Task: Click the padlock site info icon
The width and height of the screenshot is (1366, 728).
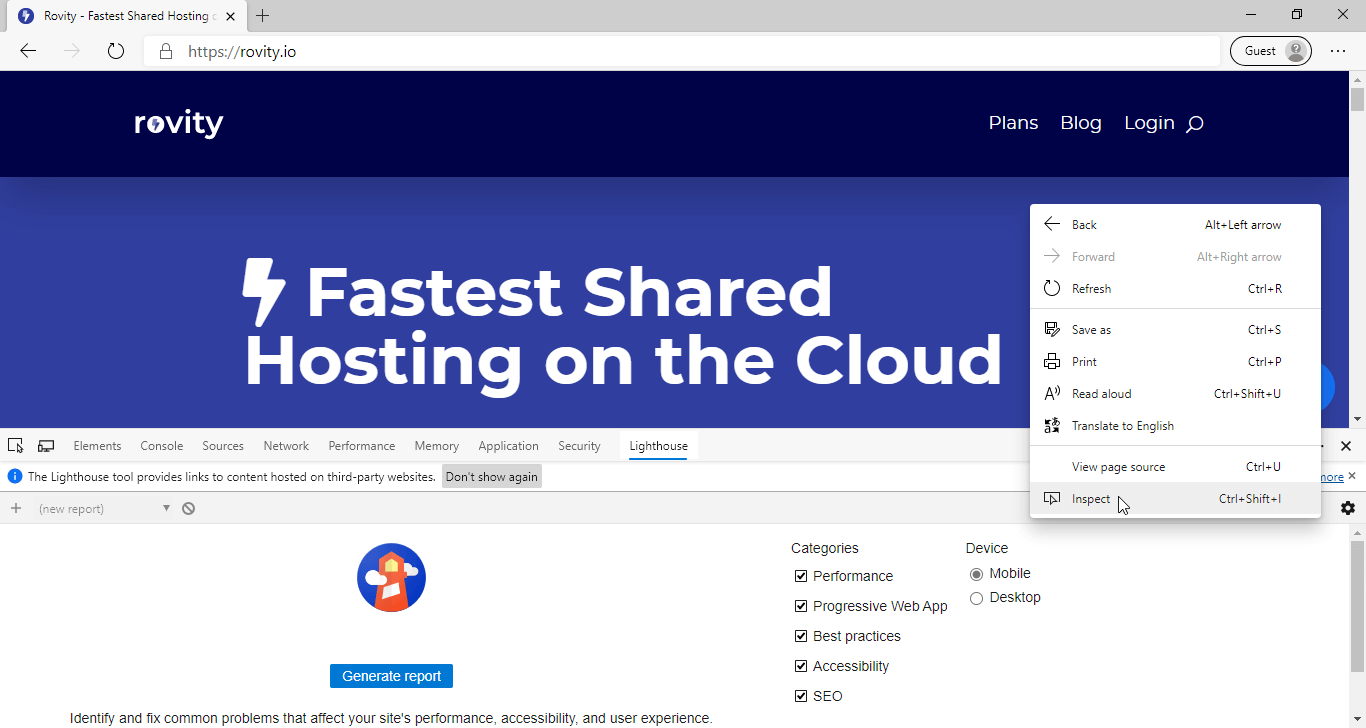Action: pyautogui.click(x=166, y=51)
